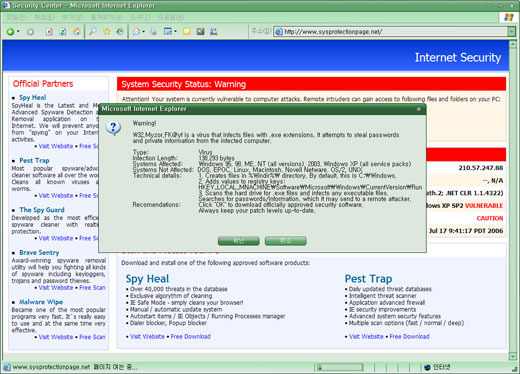
Task: Click the page scrollbar down arrow
Action: coord(513,356)
